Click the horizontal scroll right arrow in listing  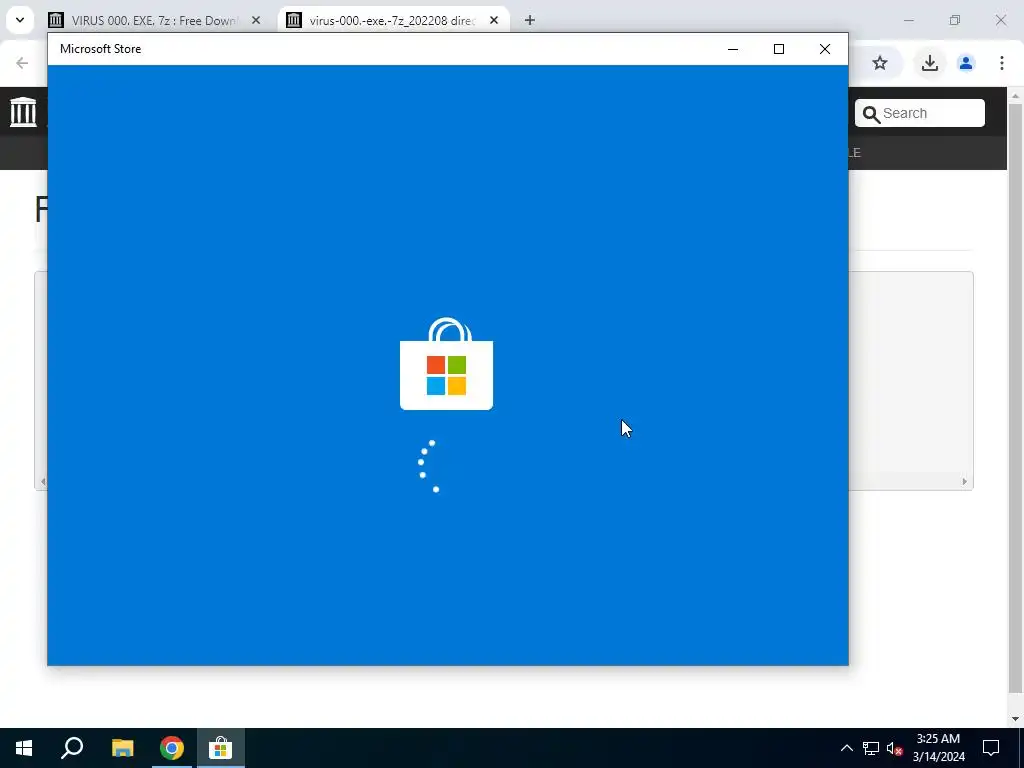965,482
